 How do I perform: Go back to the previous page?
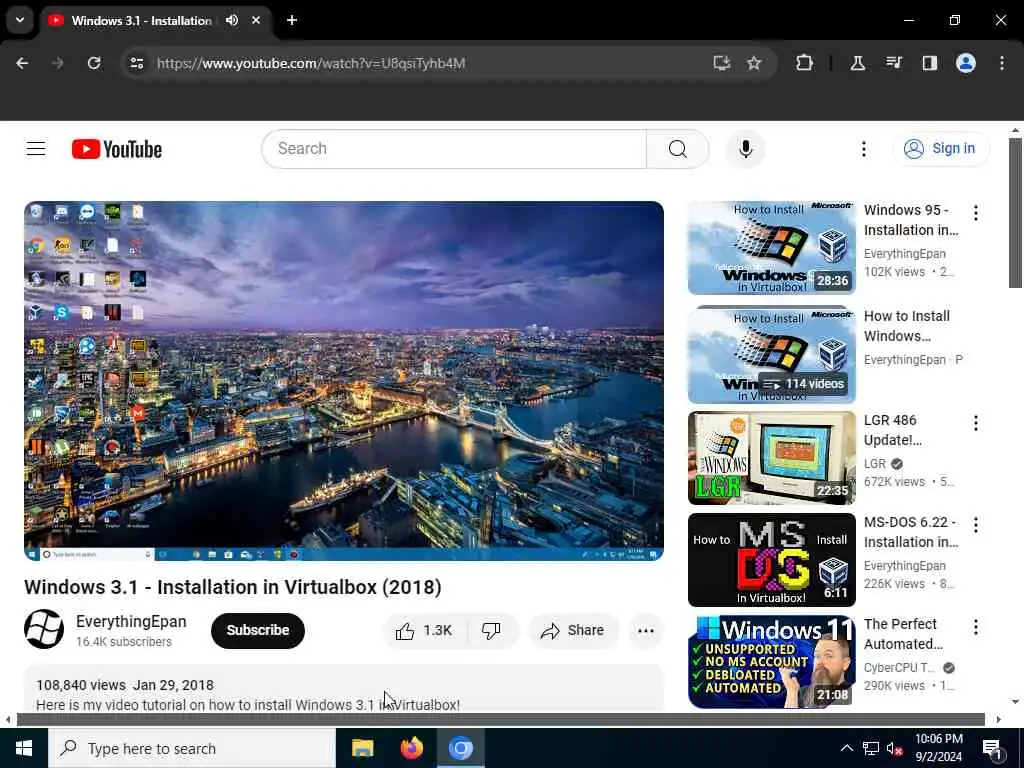[22, 63]
